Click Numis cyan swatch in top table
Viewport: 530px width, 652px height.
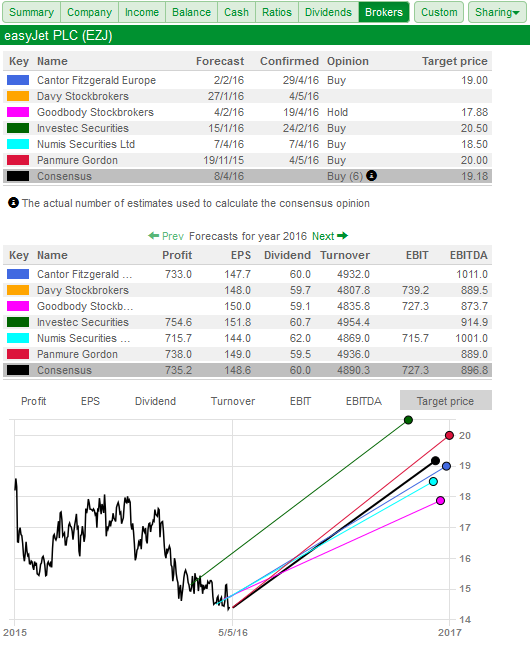point(18,144)
